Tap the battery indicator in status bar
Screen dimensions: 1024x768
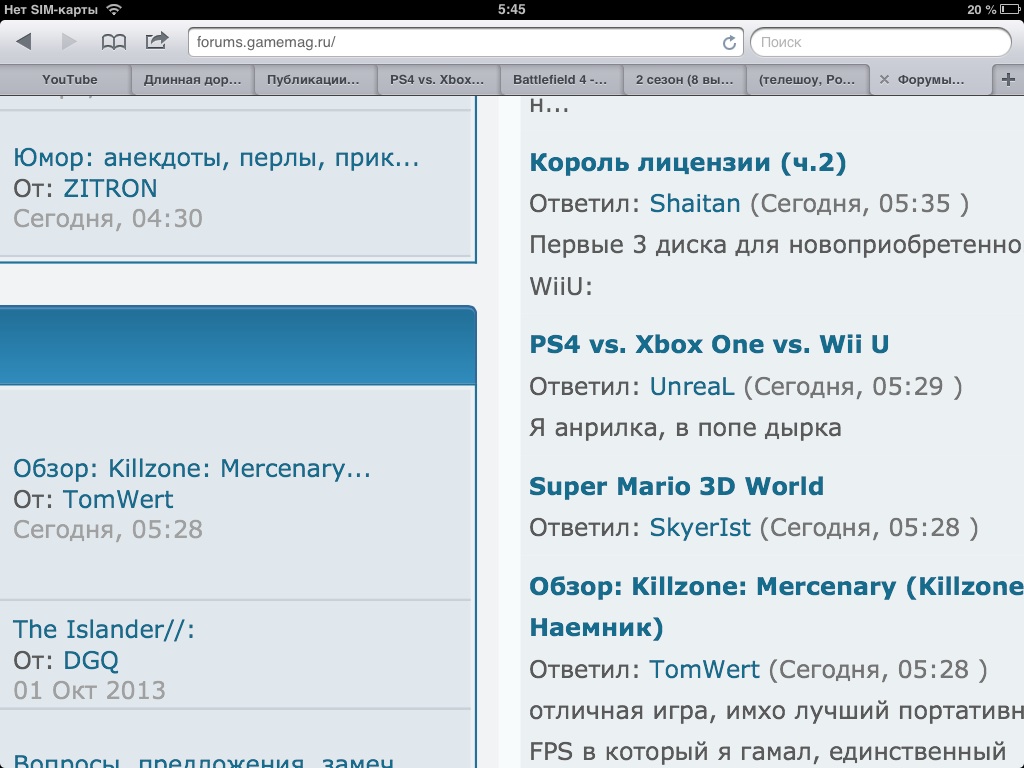(x=1010, y=9)
